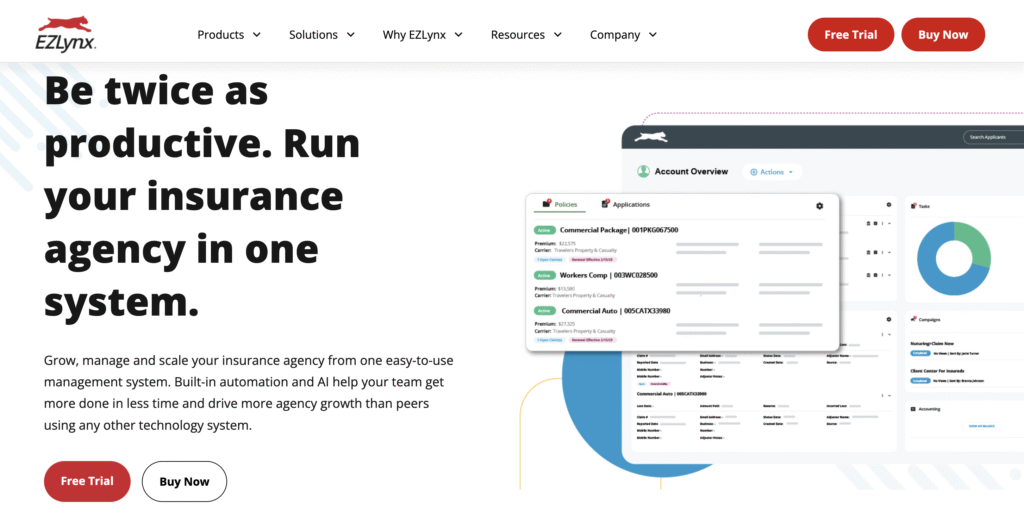This screenshot has height=522, width=1024.
Task: Open the Company dropdown menu
Action: pyautogui.click(x=623, y=35)
